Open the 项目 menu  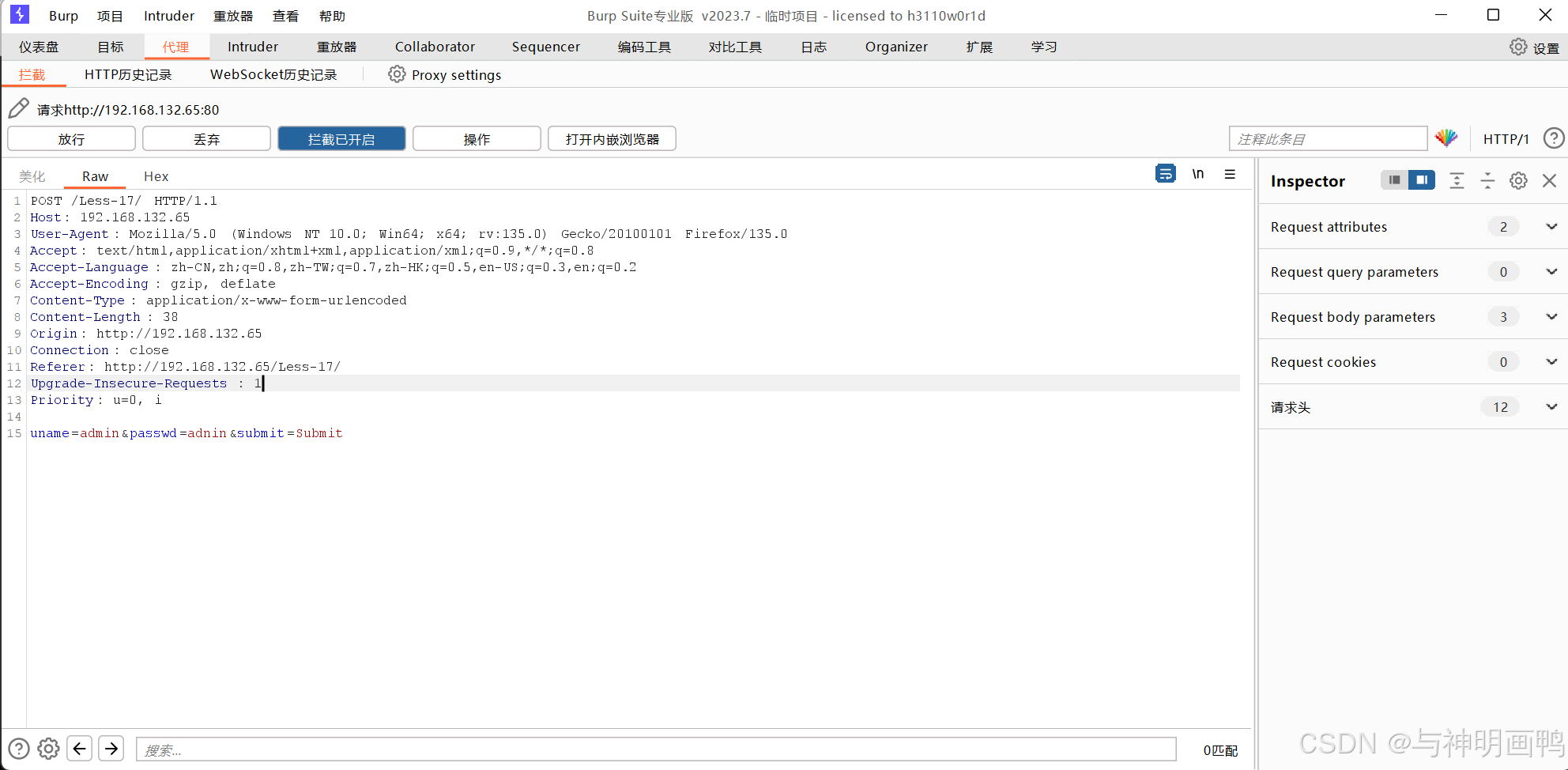tap(110, 16)
